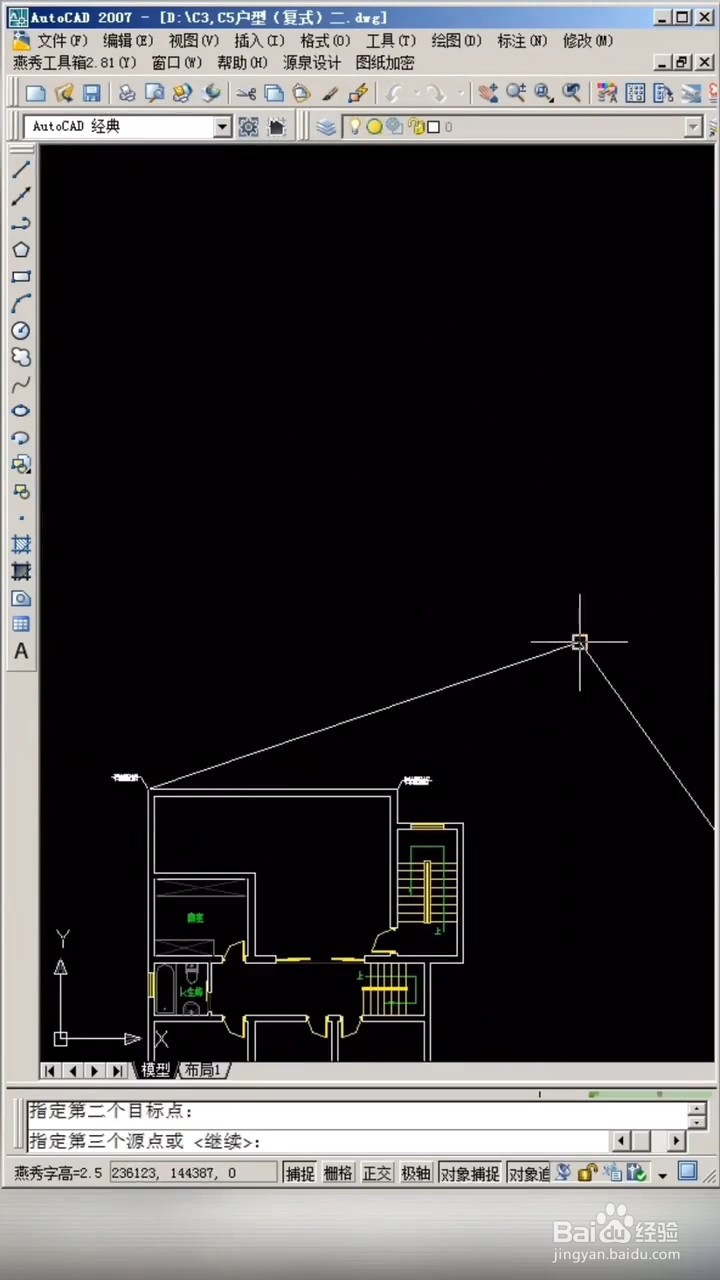This screenshot has width=720, height=1280.
Task: Select the Line tool in draw toolbar
Action: (21, 169)
